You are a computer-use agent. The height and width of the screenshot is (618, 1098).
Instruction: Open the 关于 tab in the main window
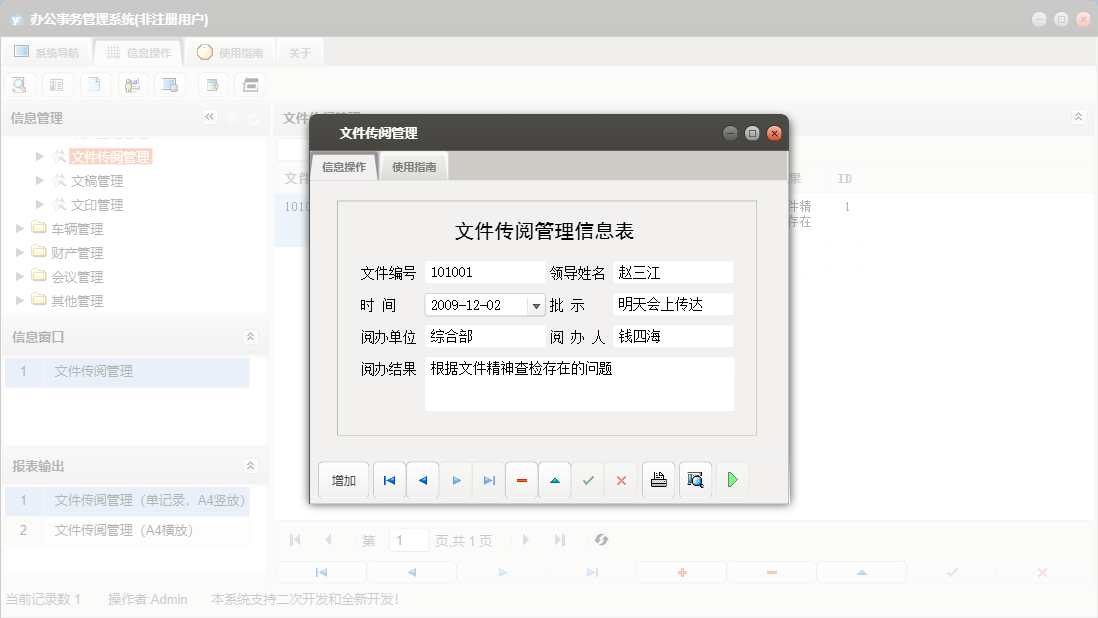click(299, 52)
